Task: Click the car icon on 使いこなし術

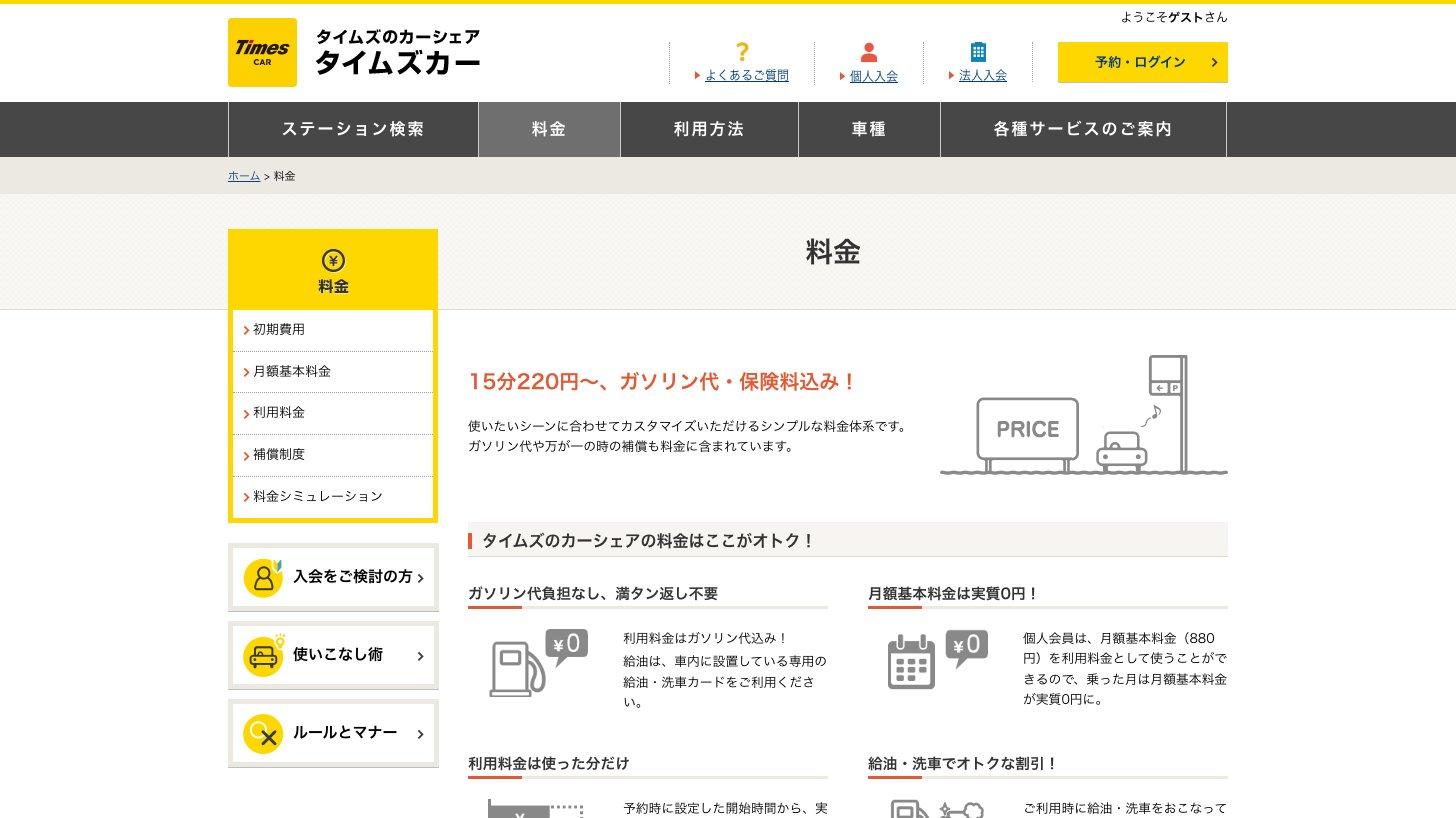Action: (x=263, y=656)
